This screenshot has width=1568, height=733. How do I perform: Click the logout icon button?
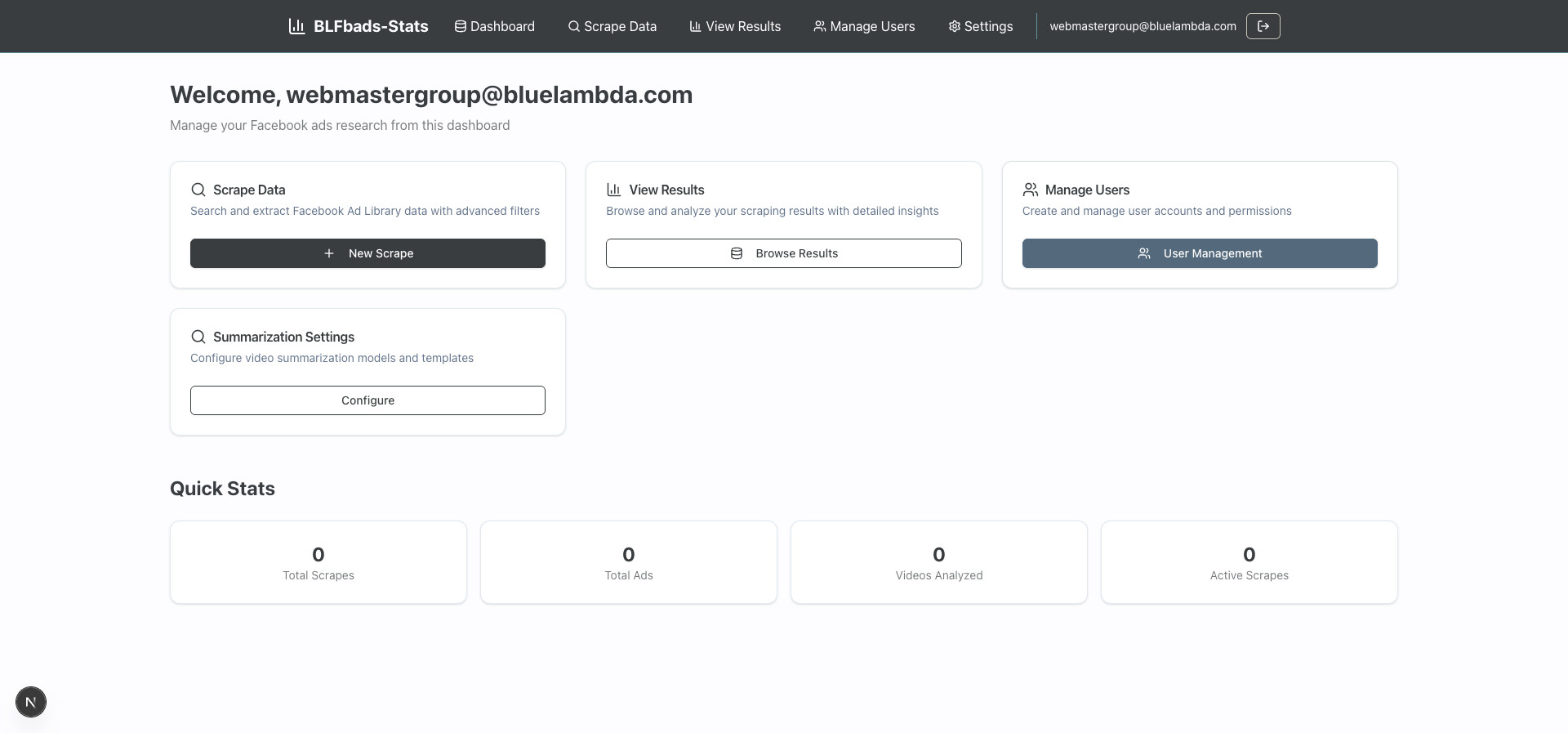tap(1263, 26)
